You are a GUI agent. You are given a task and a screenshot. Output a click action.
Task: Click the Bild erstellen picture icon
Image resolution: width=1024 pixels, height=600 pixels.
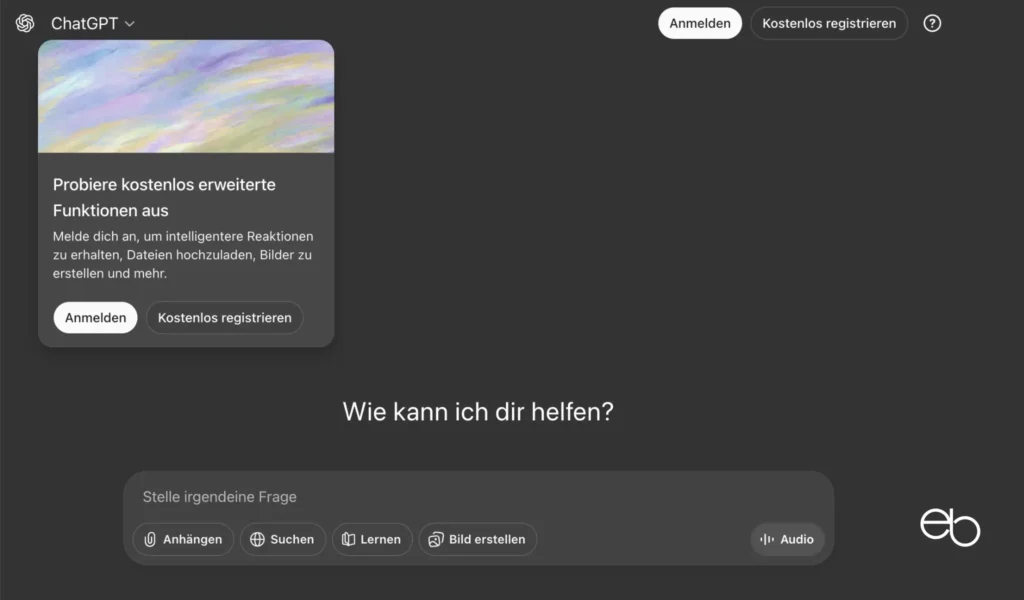point(435,539)
